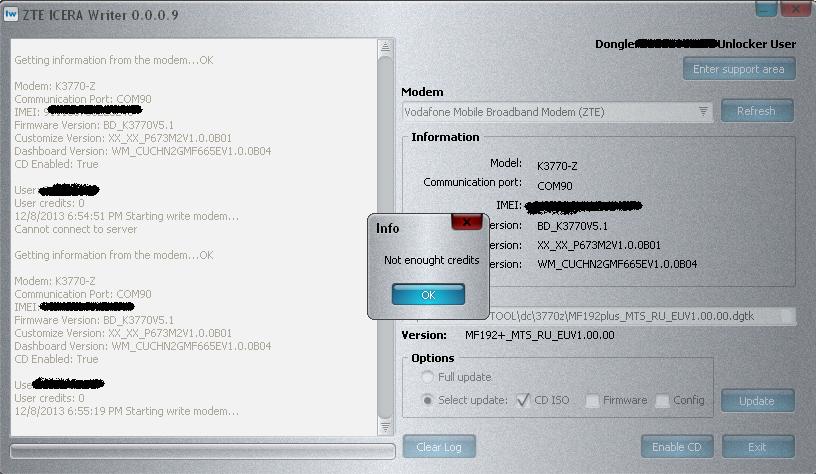816x474 pixels.
Task: Select the Full update radio option
Action: 429,377
